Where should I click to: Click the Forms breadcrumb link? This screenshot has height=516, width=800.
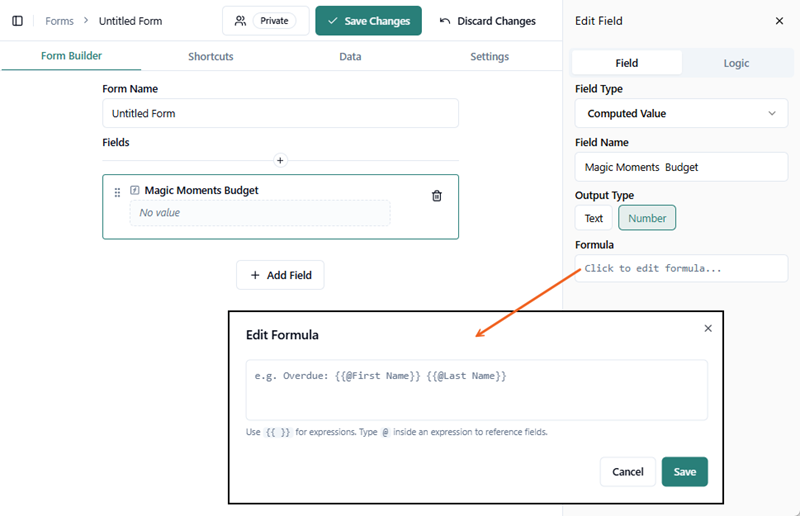(x=59, y=21)
